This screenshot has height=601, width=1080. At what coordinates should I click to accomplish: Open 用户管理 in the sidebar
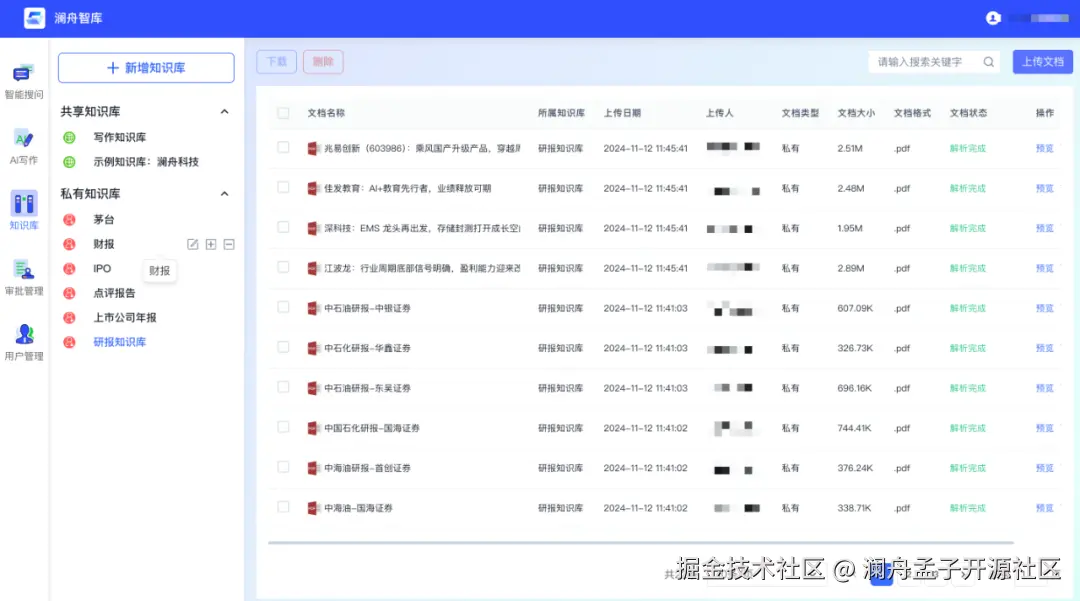(23, 342)
